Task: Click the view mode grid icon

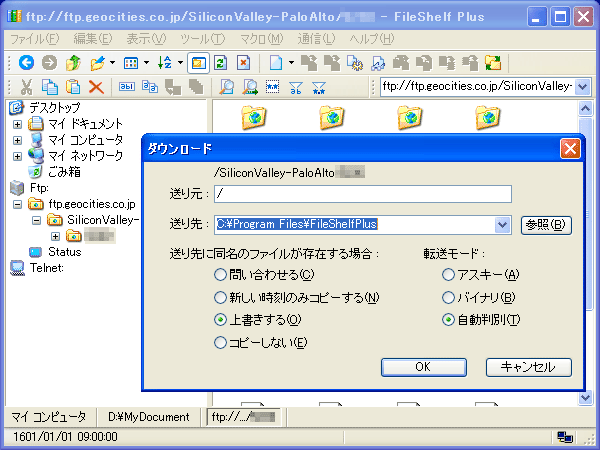Action: pos(131,62)
